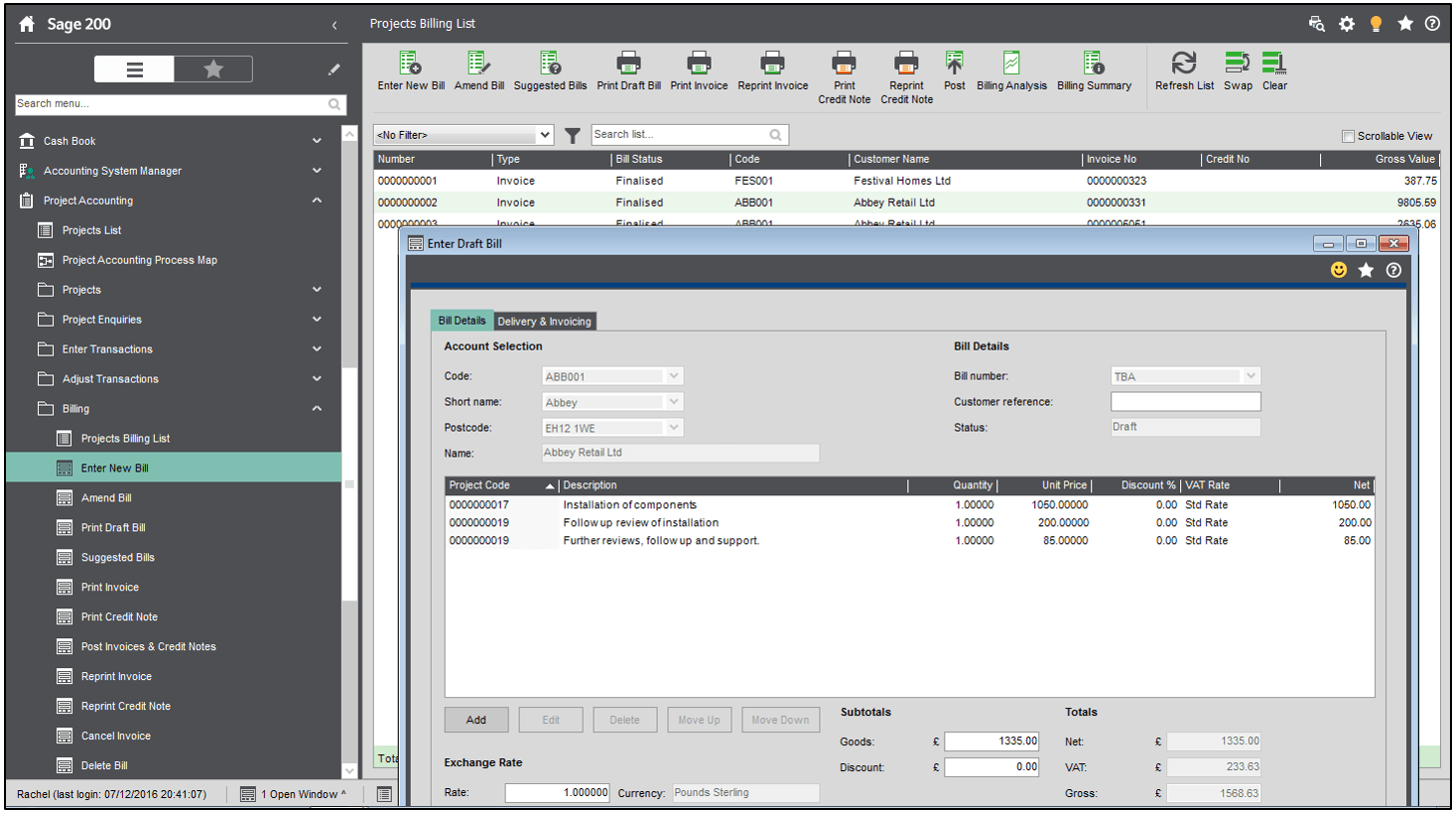Viewport: 1456px width, 813px height.
Task: Collapse the Billing folder
Action: [x=317, y=408]
